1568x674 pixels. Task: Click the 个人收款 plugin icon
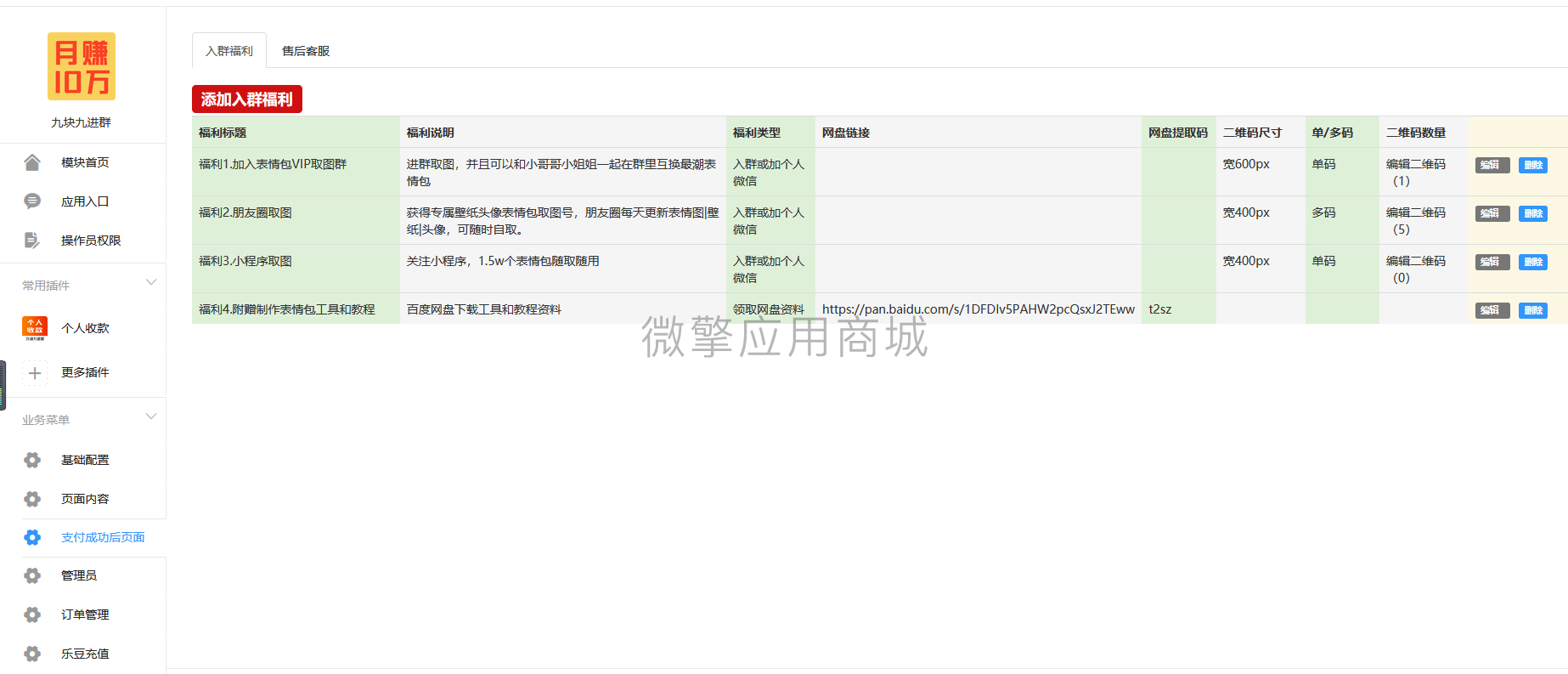click(35, 328)
